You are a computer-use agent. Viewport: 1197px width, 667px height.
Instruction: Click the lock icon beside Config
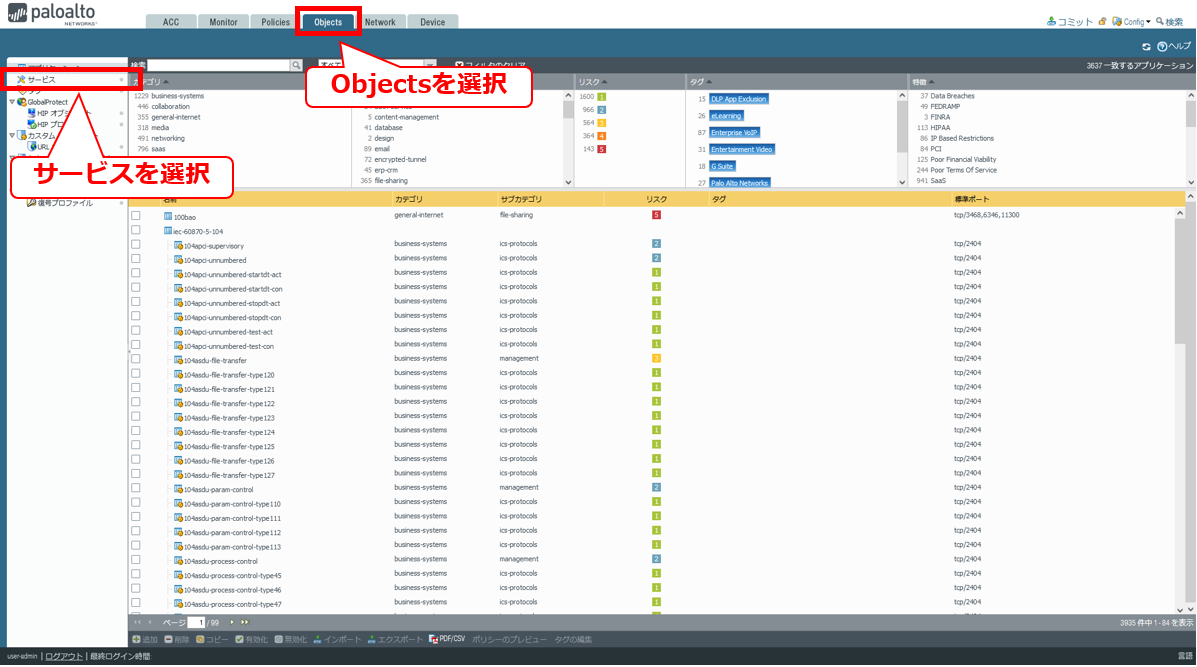point(1102,21)
